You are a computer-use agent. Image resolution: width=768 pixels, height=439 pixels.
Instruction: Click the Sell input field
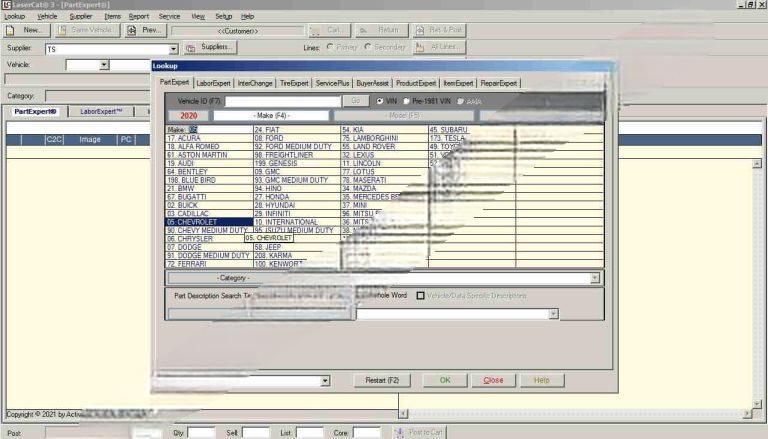(x=256, y=433)
